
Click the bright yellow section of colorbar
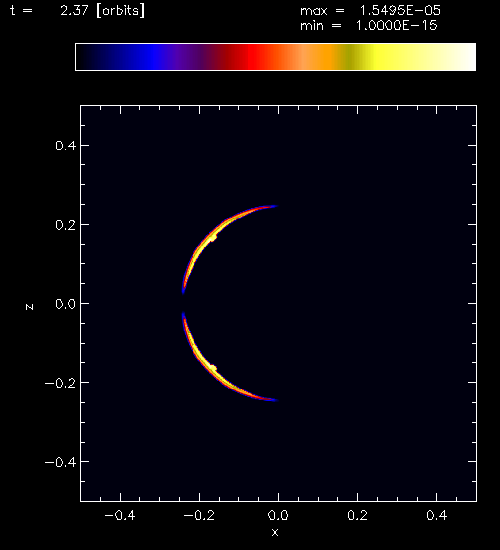tap(382, 57)
